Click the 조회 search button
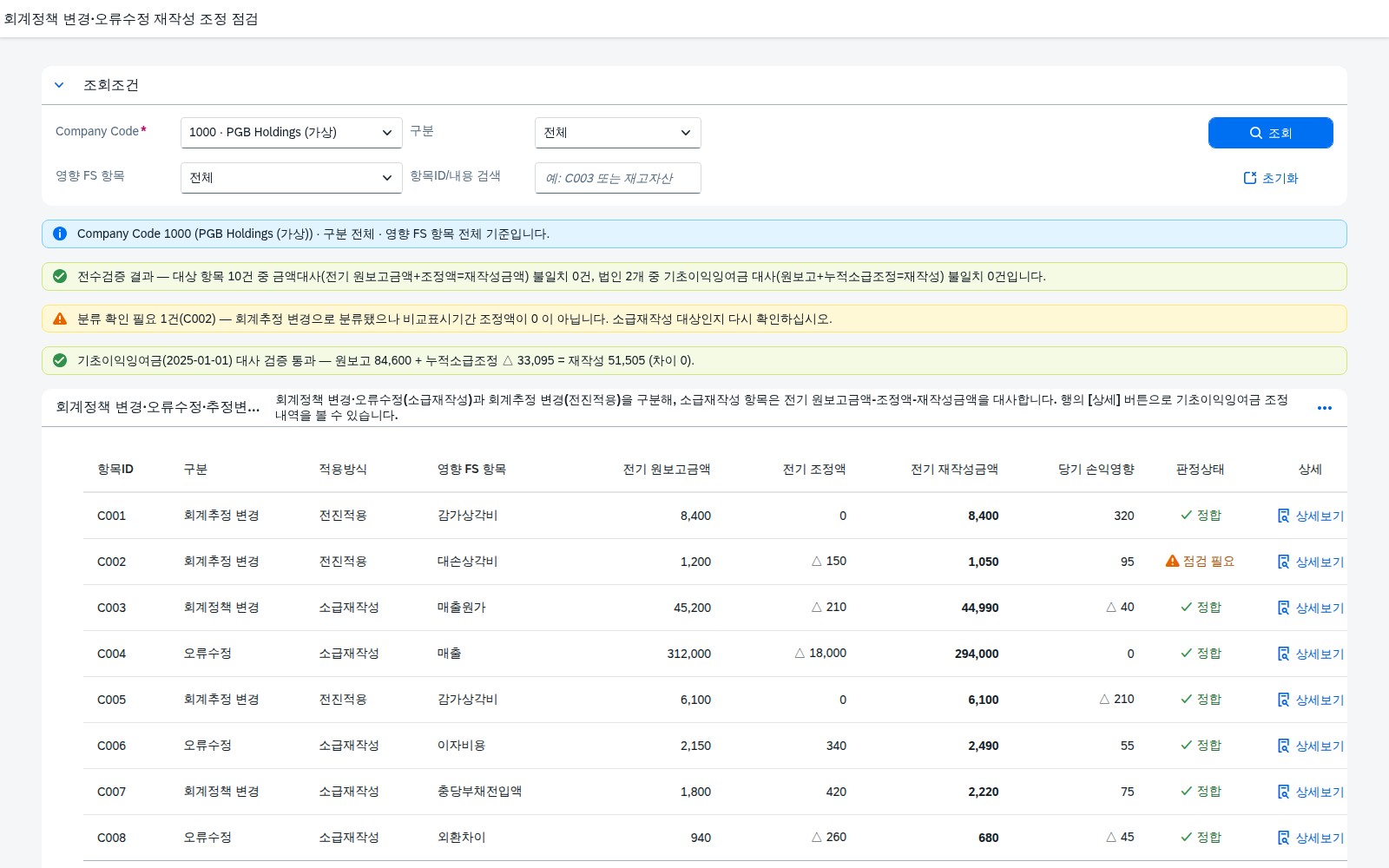 (1271, 133)
